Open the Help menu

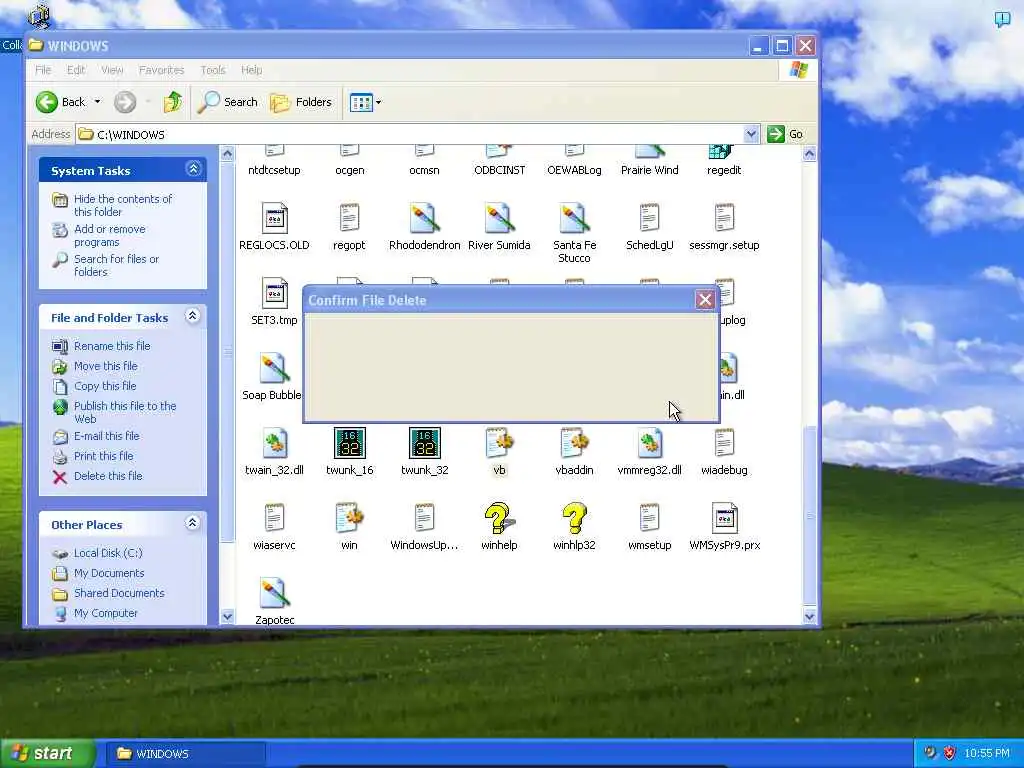(251, 70)
